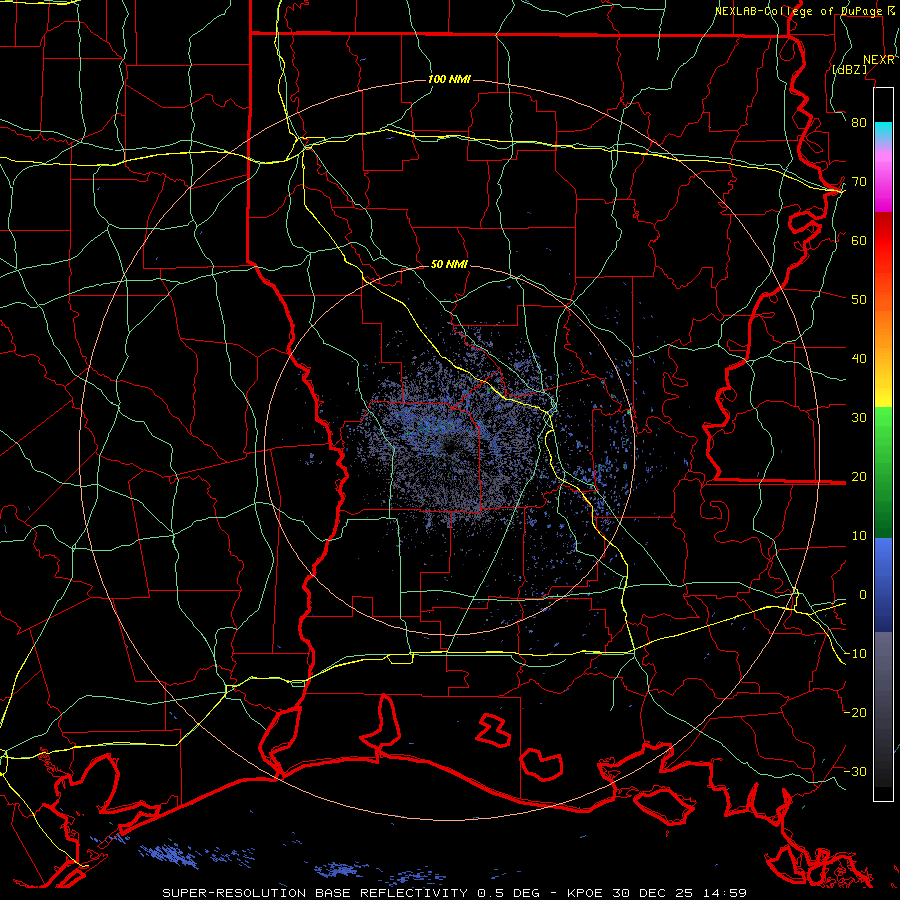The width and height of the screenshot is (900, 900).
Task: Click the -30 value on dBZ scale
Action: [855, 772]
